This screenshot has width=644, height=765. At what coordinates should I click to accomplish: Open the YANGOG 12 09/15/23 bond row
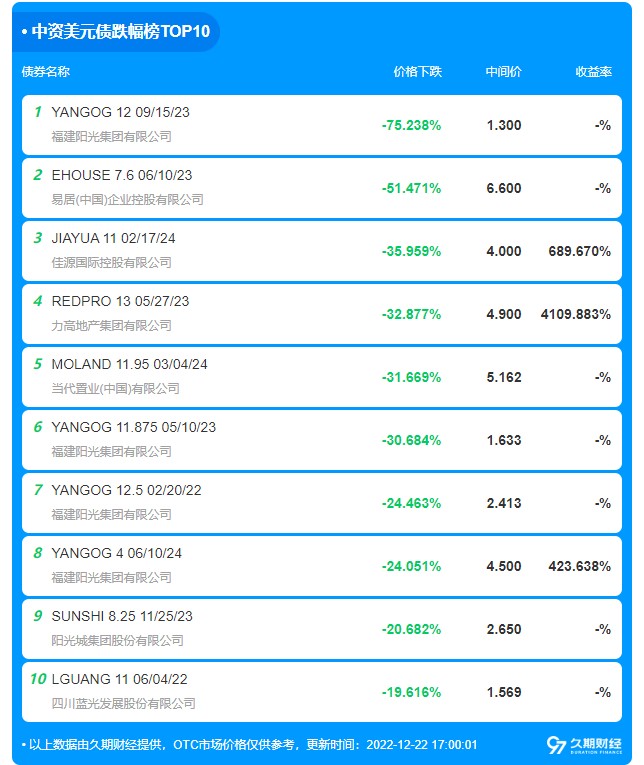tap(322, 125)
